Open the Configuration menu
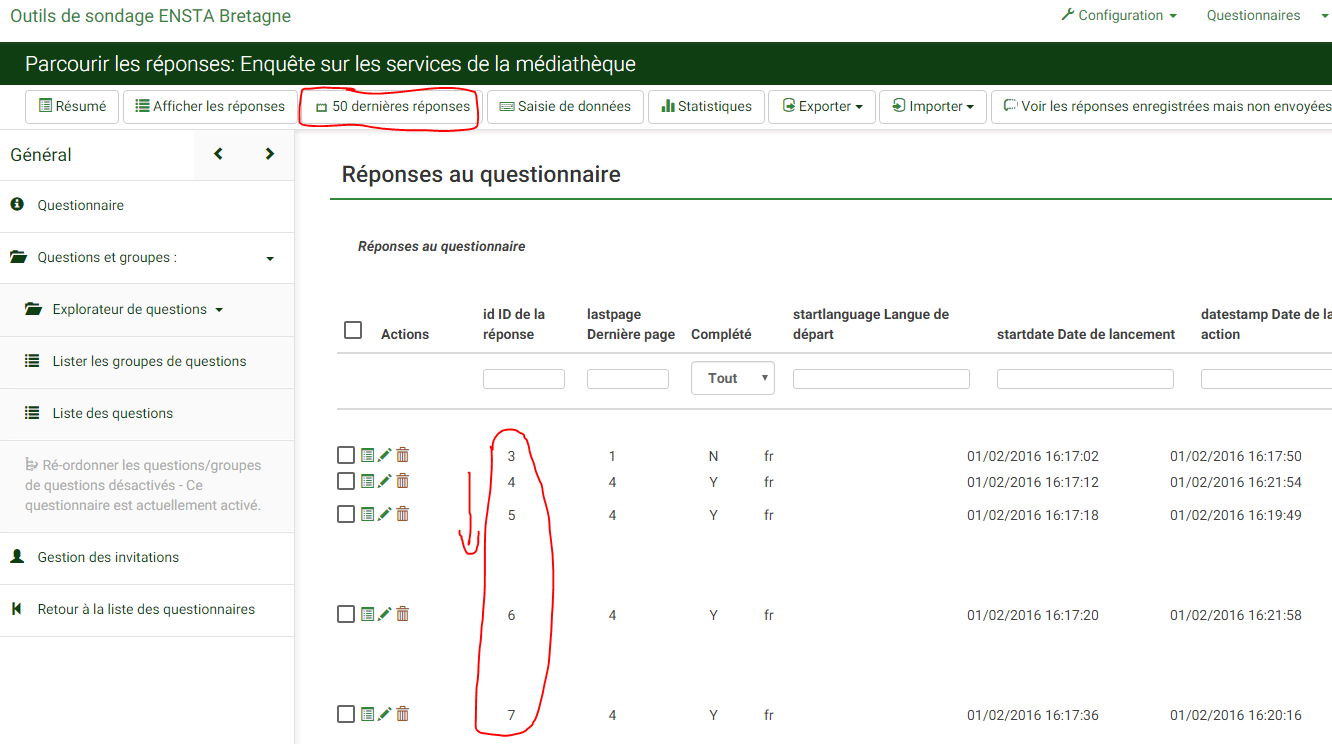Viewport: 1332px width, 744px height. pyautogui.click(x=1119, y=16)
